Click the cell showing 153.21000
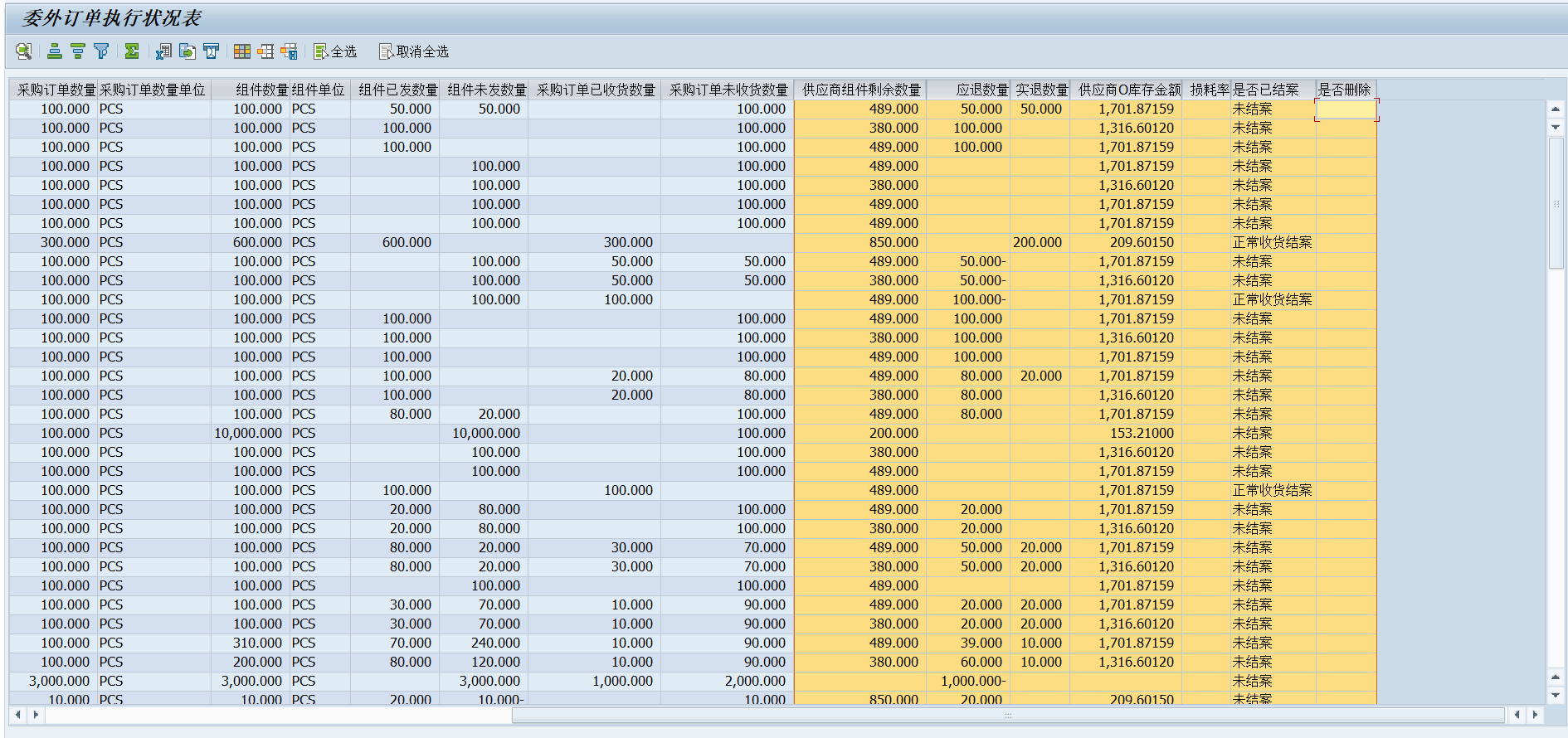 (x=1126, y=433)
